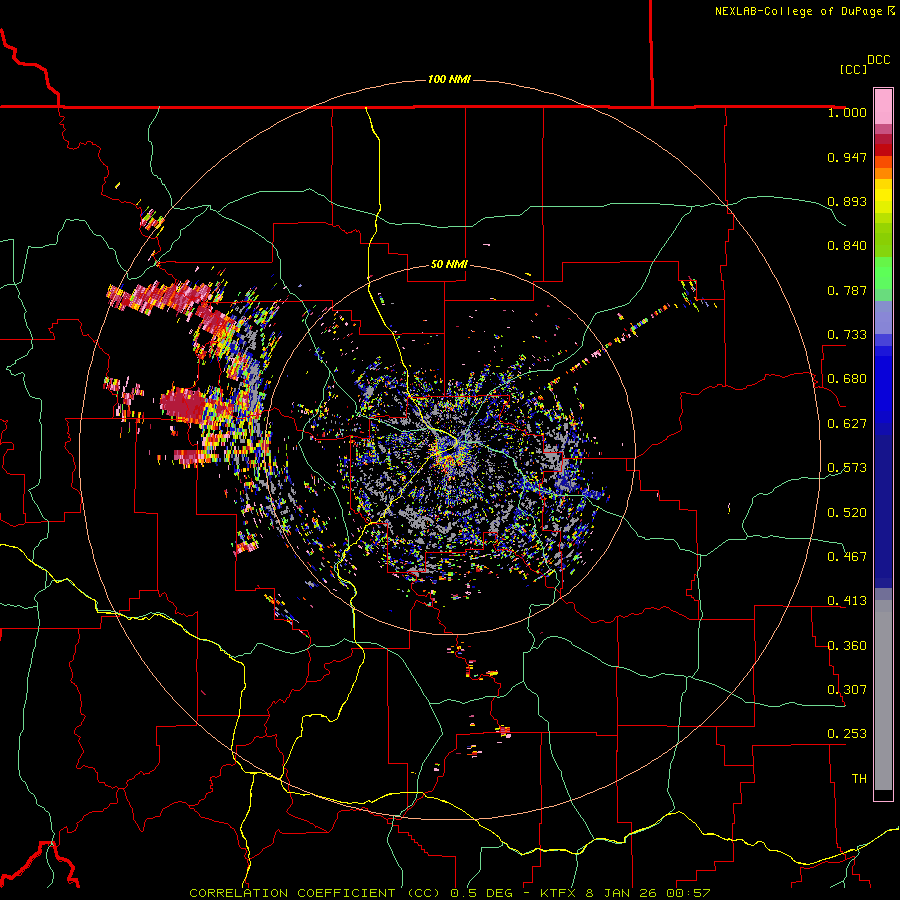Click the 0.413 legend value

(x=847, y=601)
